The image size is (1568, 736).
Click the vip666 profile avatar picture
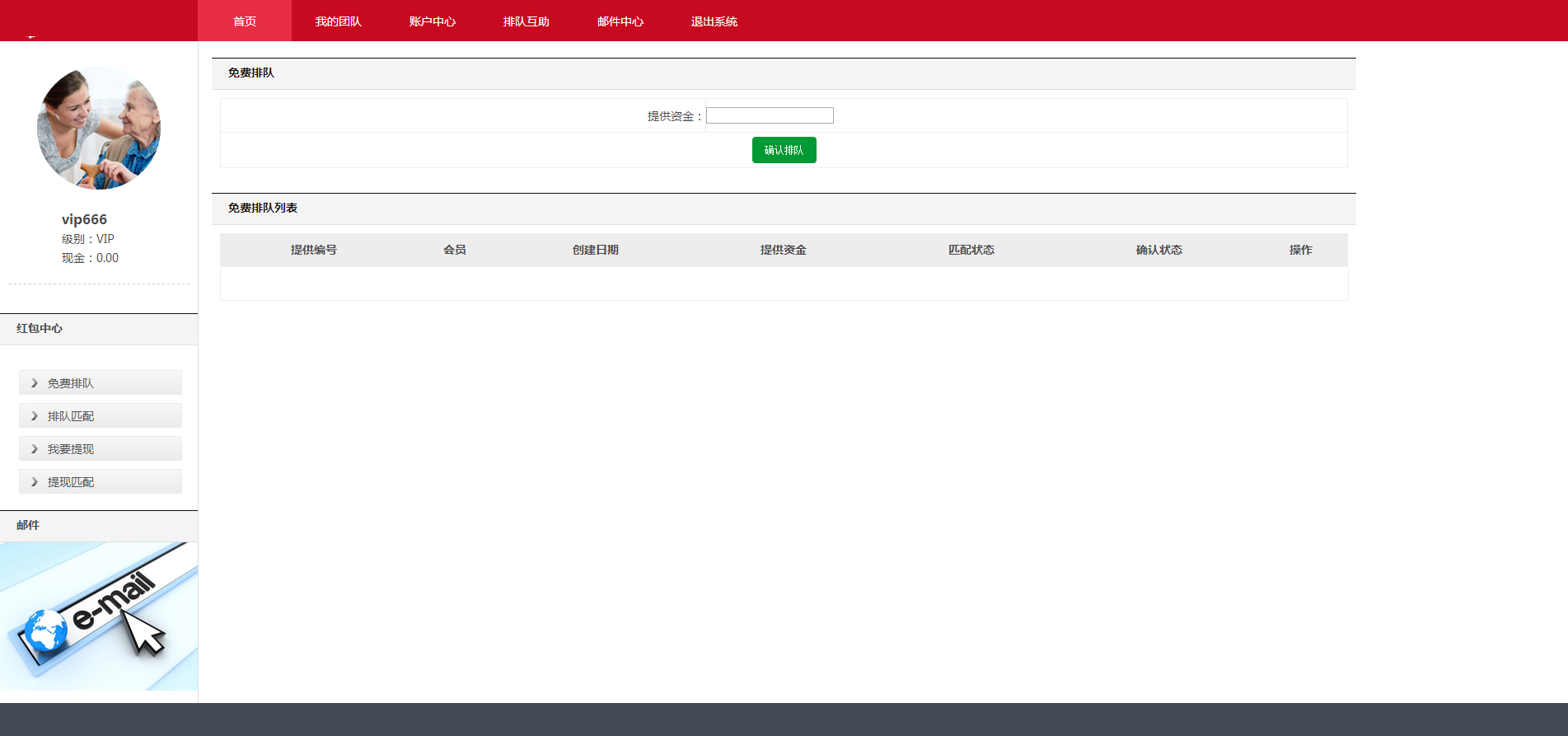pos(99,128)
